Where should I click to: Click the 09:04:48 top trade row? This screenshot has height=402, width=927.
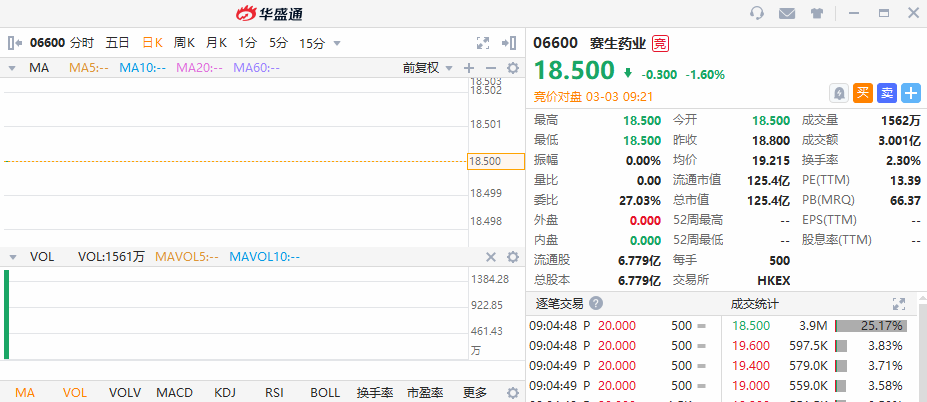tap(623, 326)
